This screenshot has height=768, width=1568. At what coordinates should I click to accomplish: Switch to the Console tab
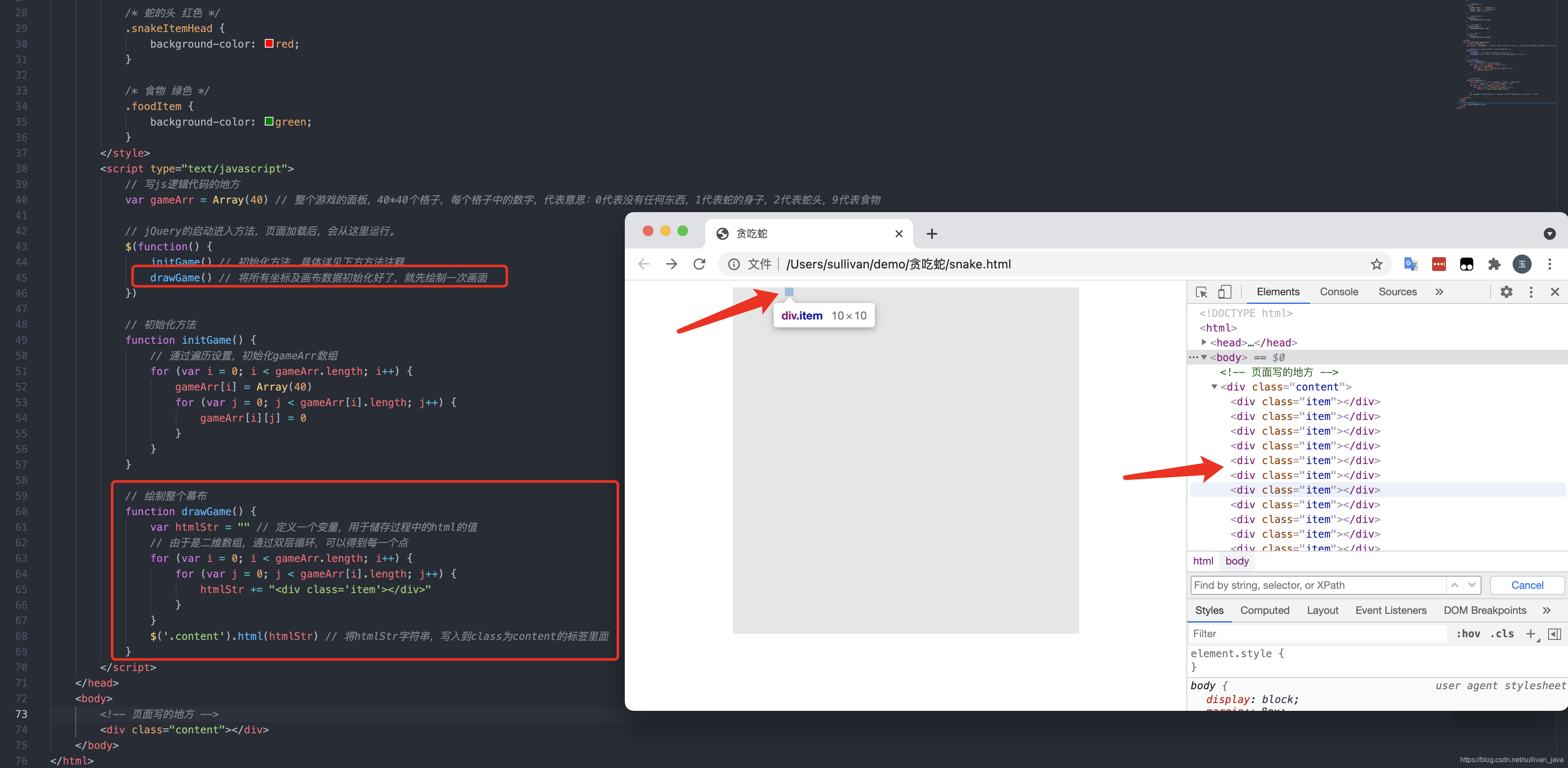[x=1339, y=292]
